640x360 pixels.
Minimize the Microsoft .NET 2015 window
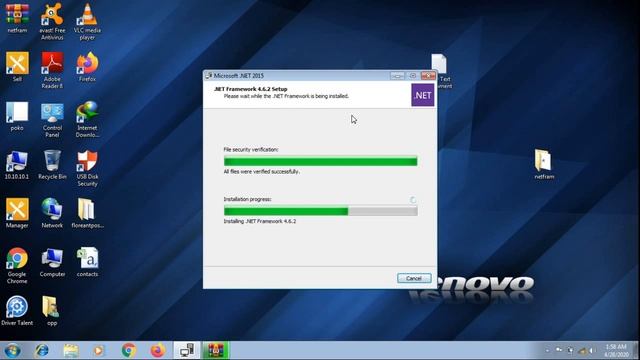[x=397, y=76]
